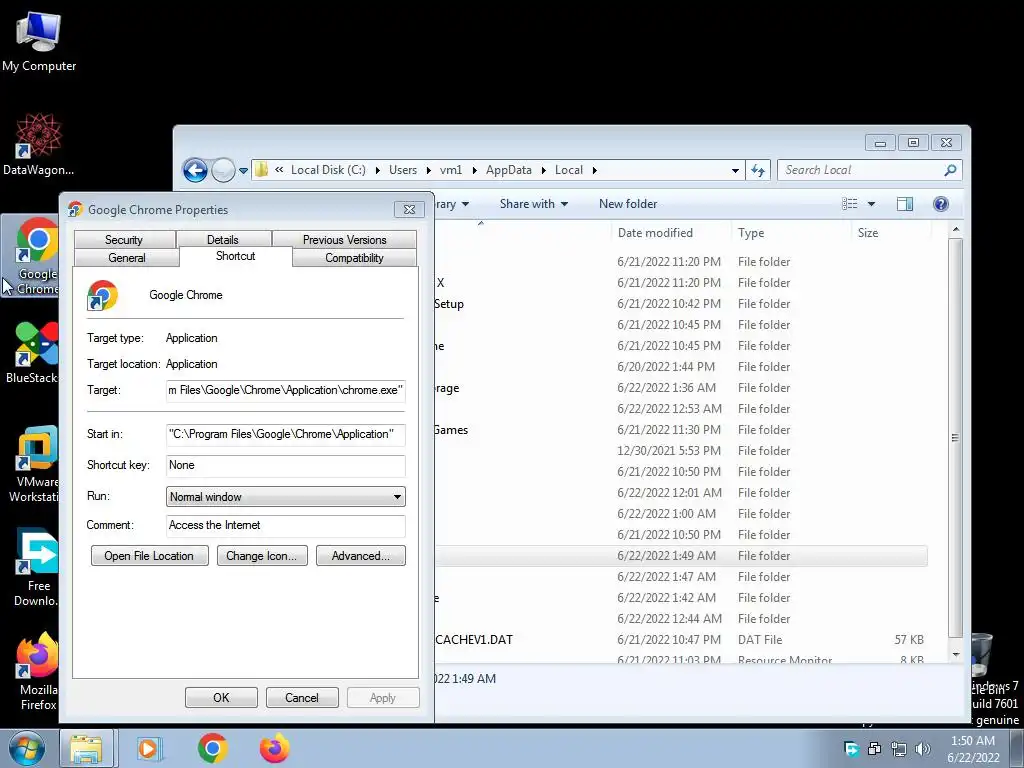Expand arrow after vm1 in breadcrumb
1024x768 pixels.
click(x=474, y=170)
